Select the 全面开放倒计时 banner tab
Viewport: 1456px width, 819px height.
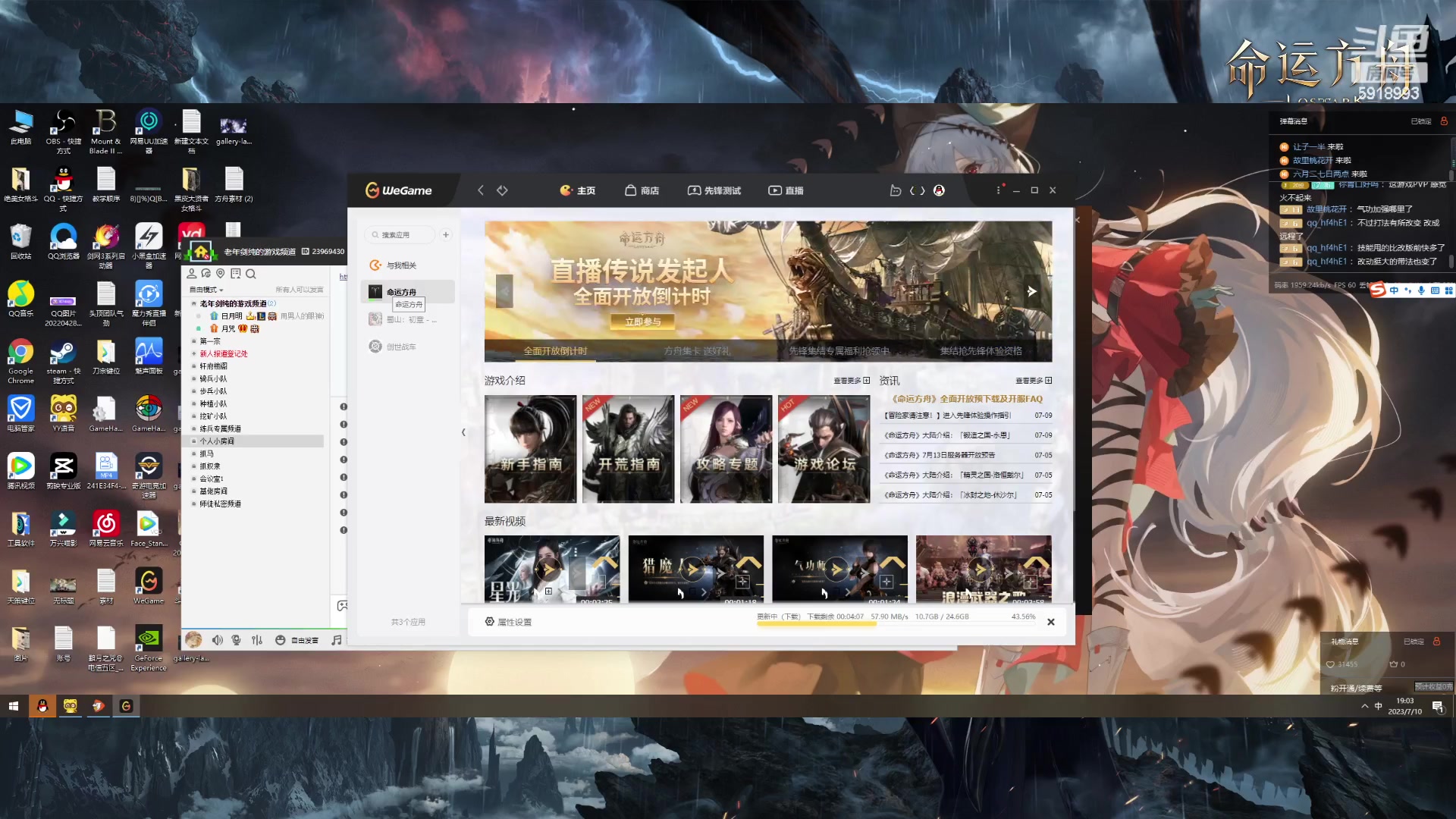click(555, 351)
